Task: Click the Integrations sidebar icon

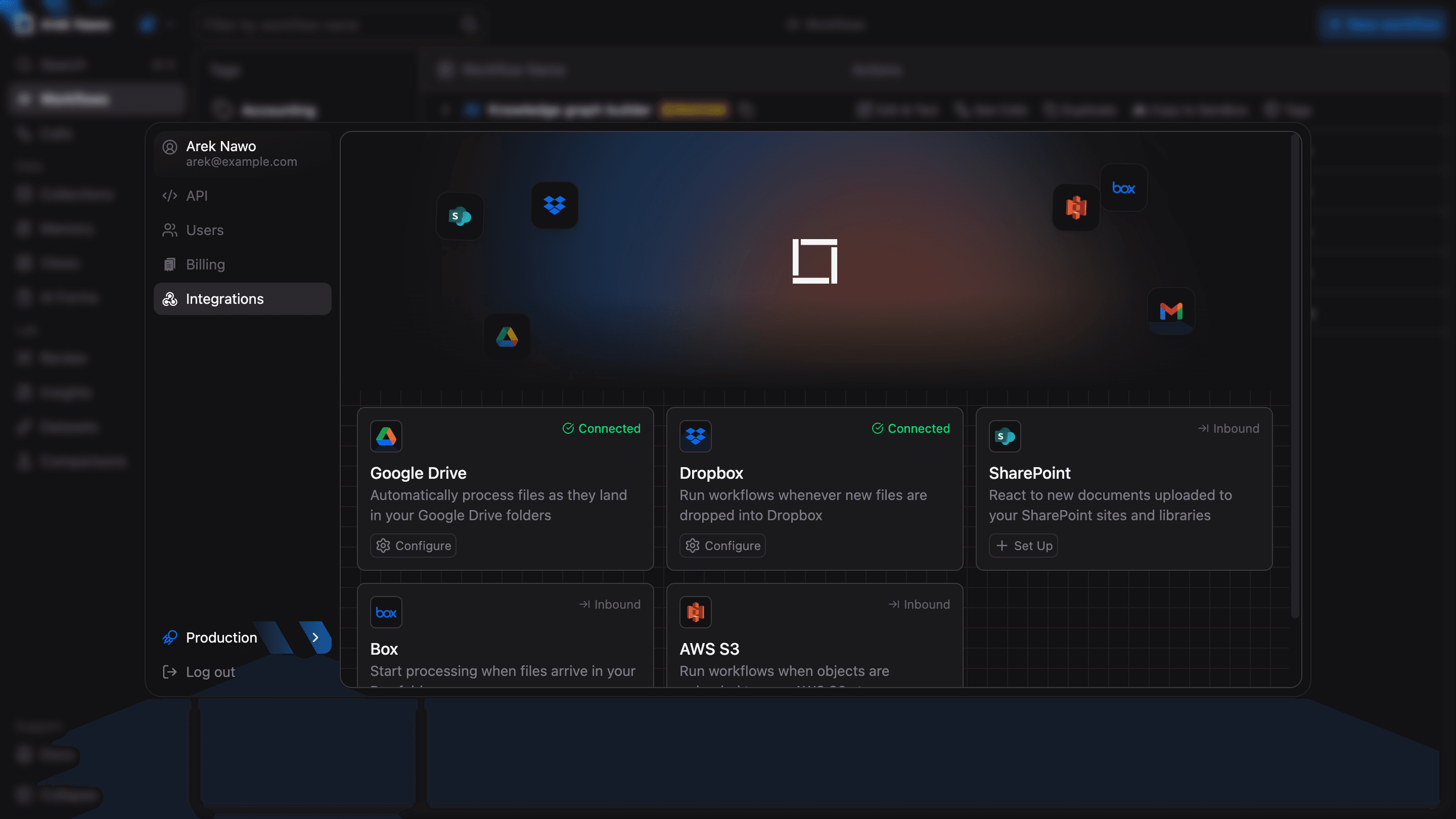Action: click(x=169, y=299)
